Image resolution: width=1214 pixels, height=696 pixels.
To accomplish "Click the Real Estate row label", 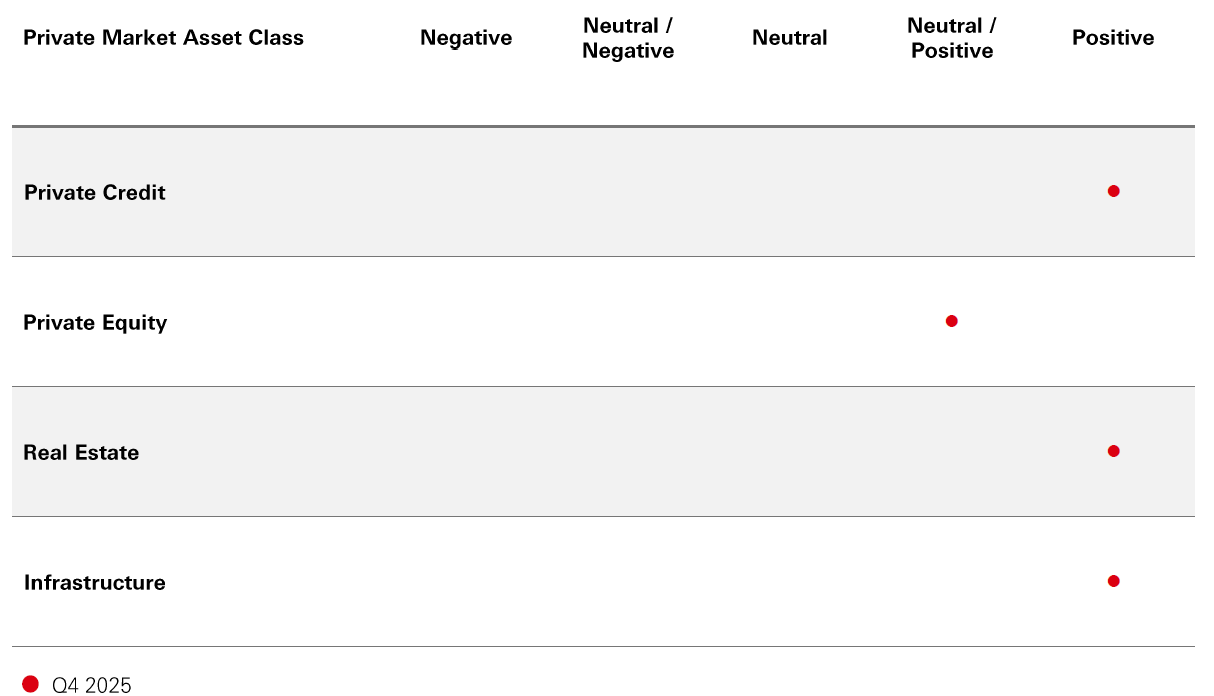I will (81, 452).
